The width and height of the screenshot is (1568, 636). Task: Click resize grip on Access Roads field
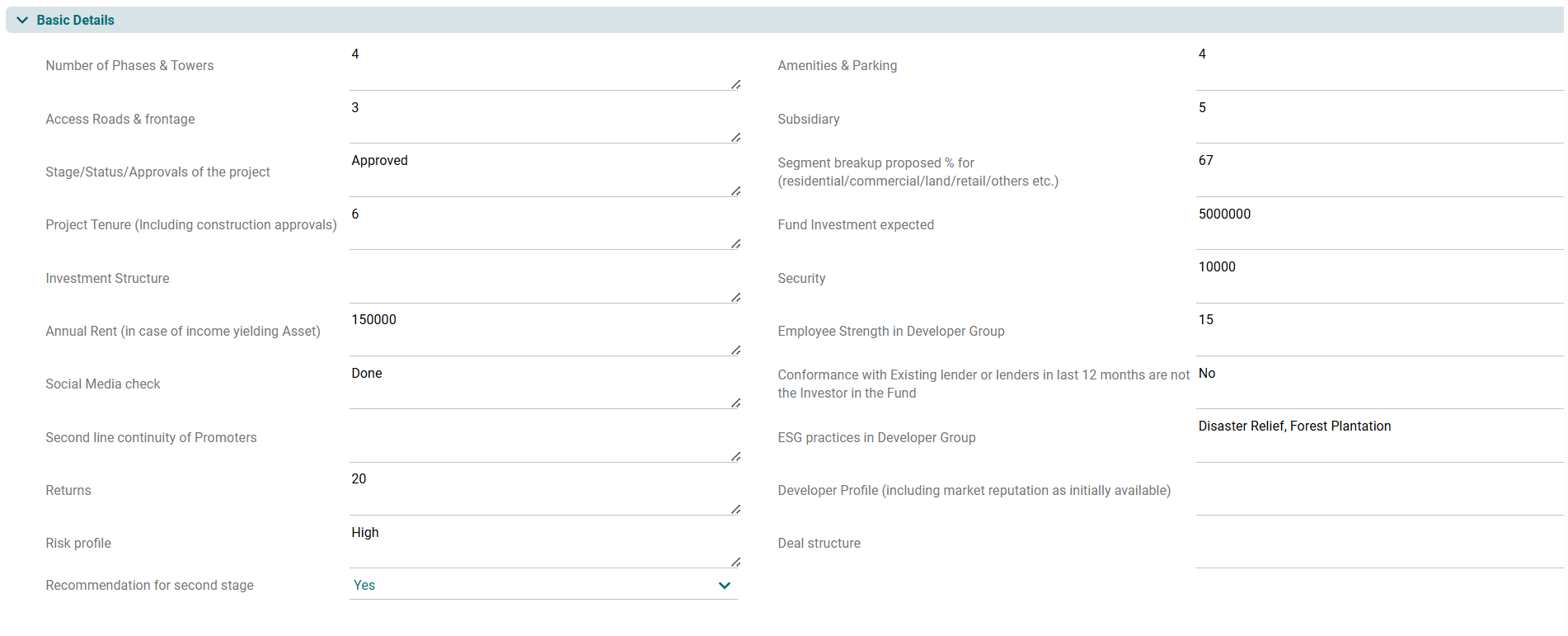click(x=735, y=137)
